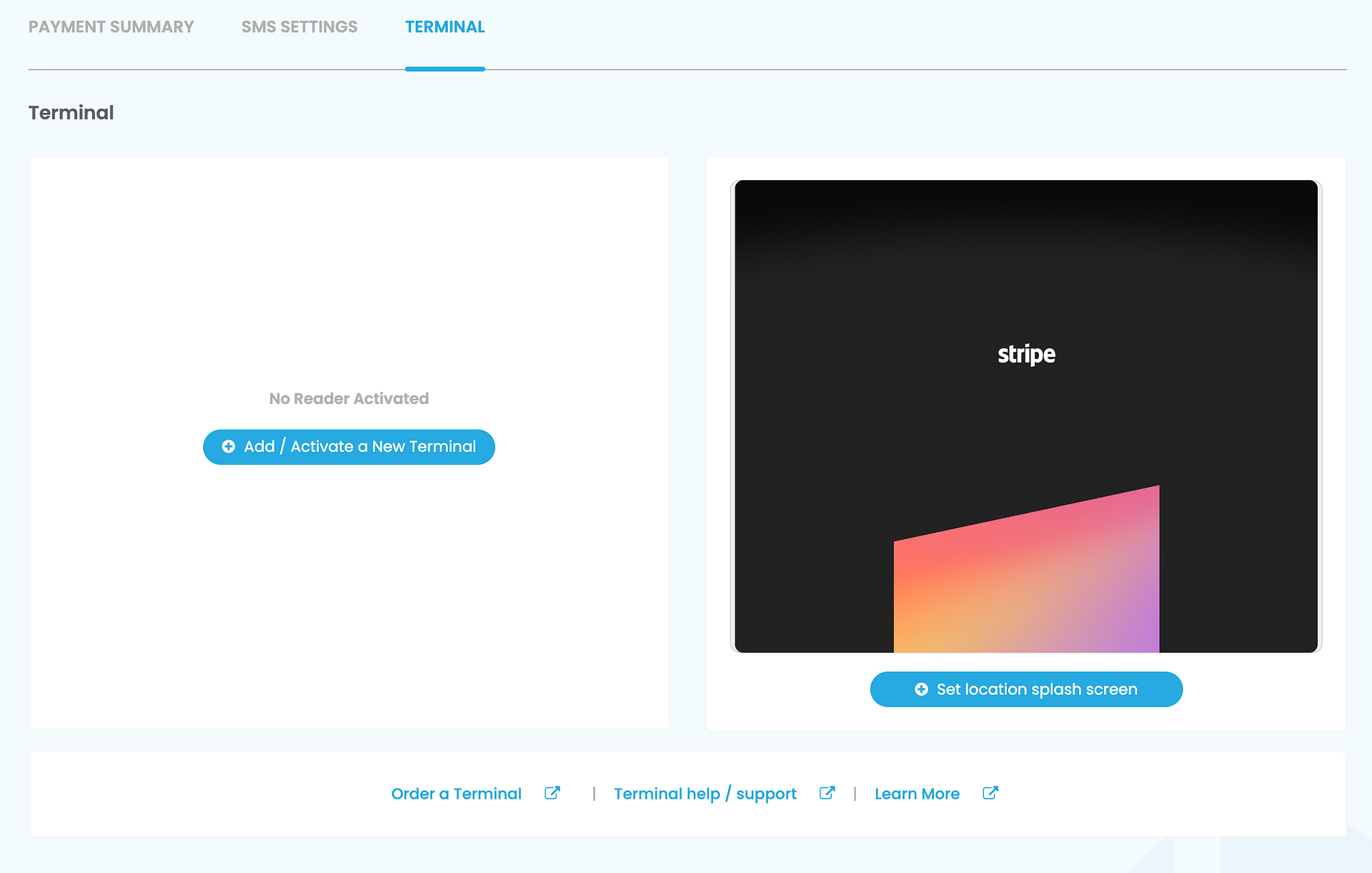Click plus icon on splash screen button
The image size is (1372, 873).
[x=921, y=689]
